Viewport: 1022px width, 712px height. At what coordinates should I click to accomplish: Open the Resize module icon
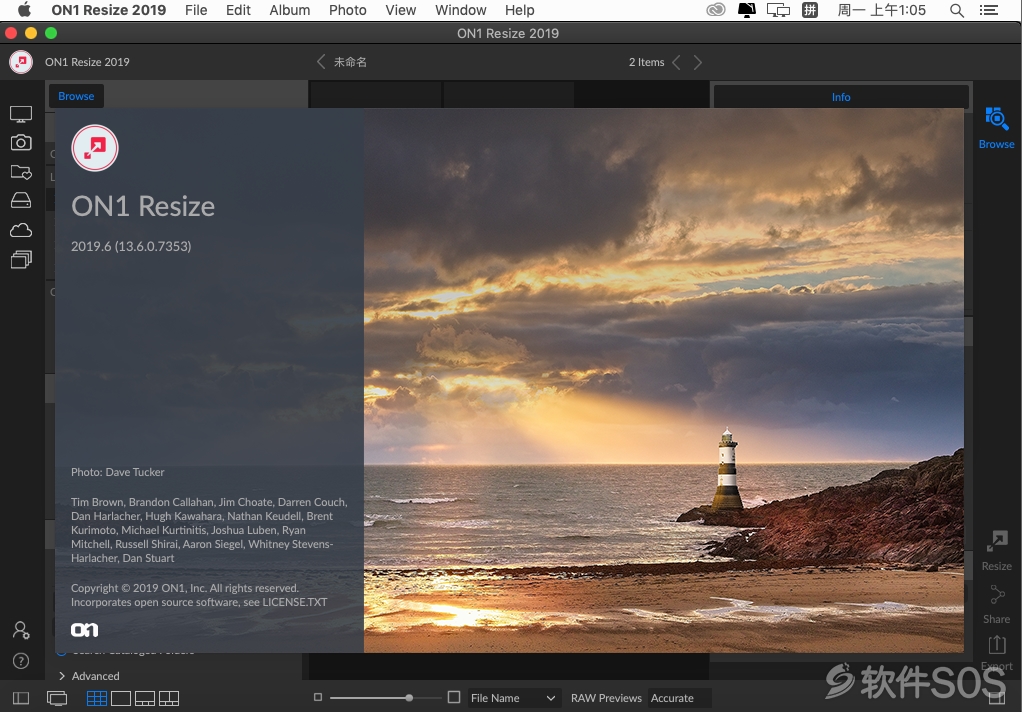pos(997,551)
